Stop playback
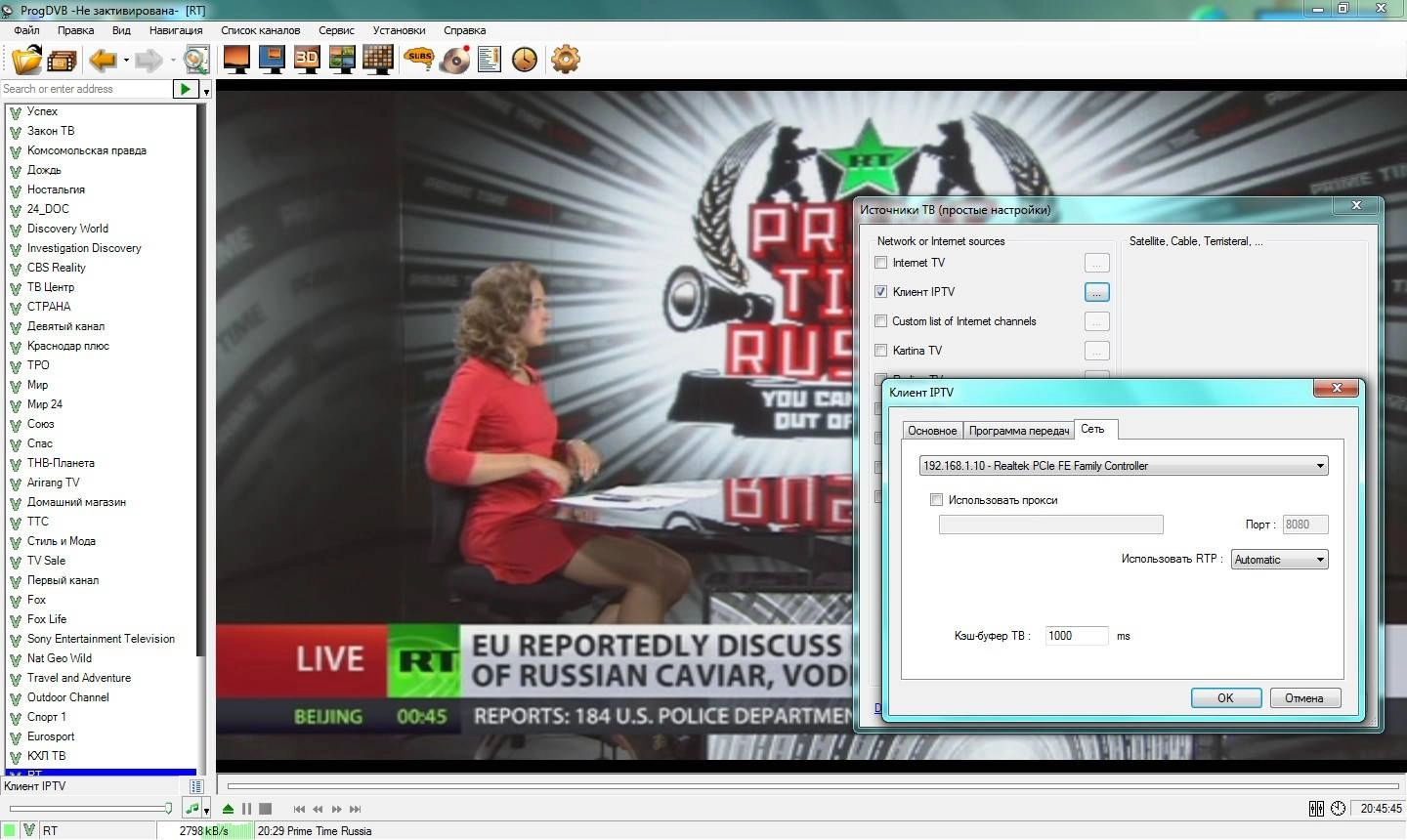Image resolution: width=1407 pixels, height=840 pixels. [x=265, y=809]
